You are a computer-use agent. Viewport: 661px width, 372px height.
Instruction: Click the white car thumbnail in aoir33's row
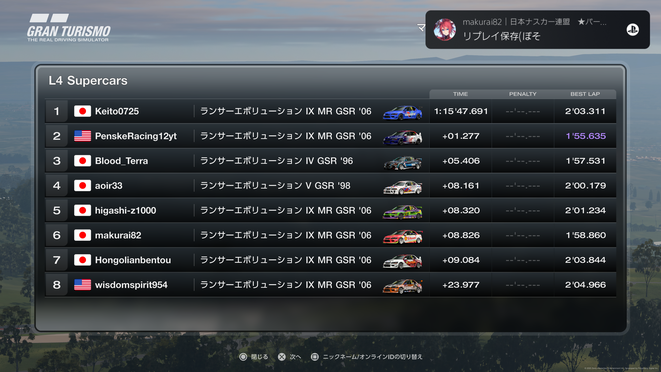coord(403,187)
